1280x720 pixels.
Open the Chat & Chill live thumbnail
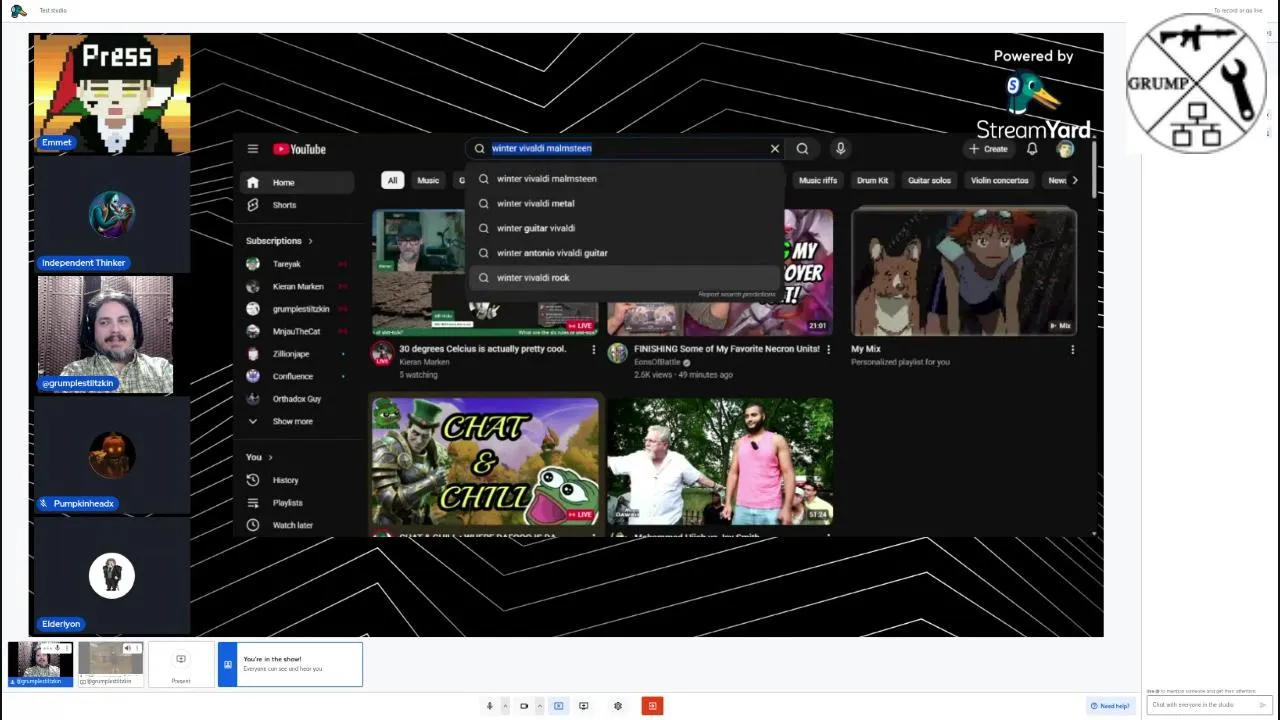click(x=485, y=461)
